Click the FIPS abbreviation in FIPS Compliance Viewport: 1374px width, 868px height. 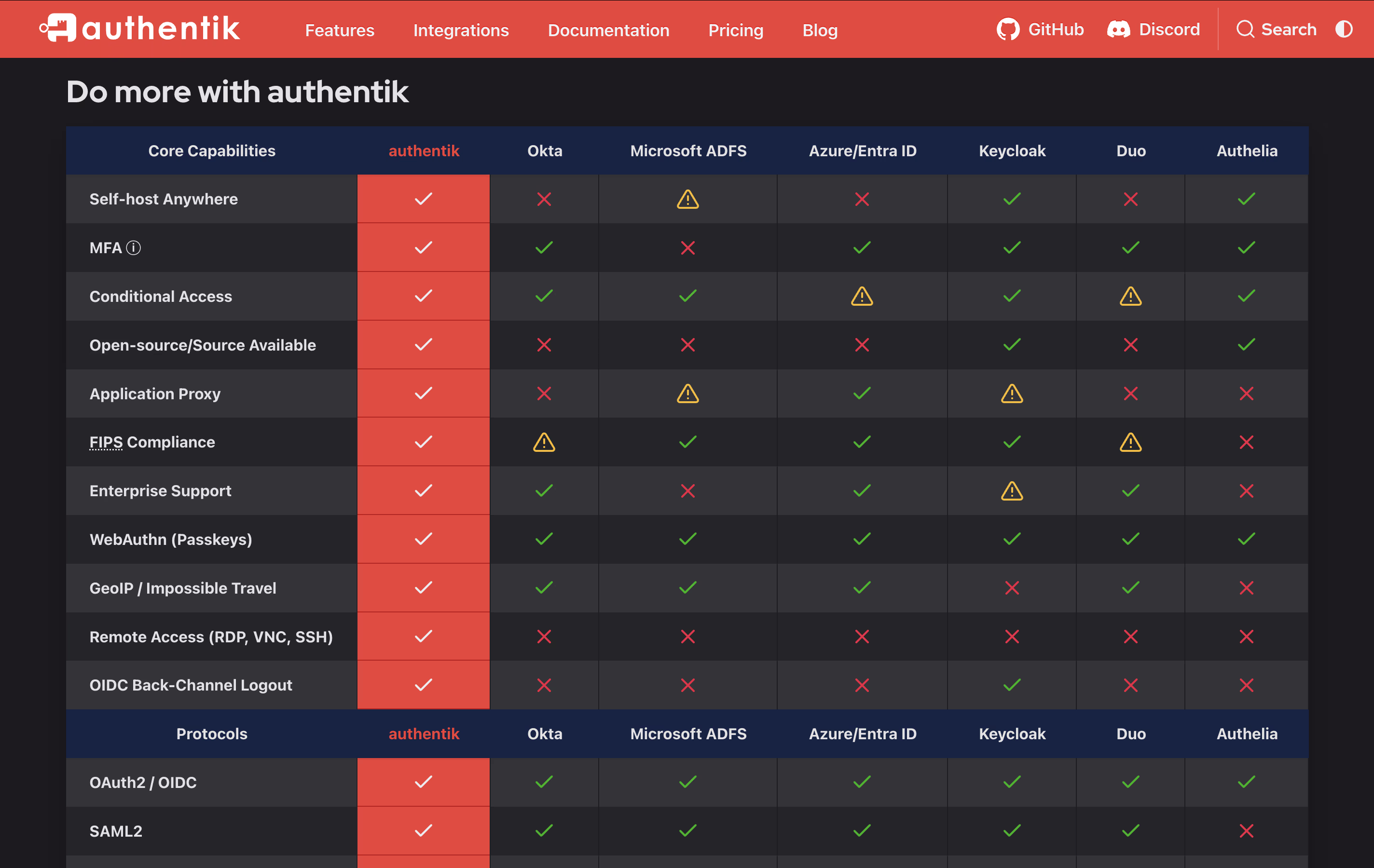point(106,443)
